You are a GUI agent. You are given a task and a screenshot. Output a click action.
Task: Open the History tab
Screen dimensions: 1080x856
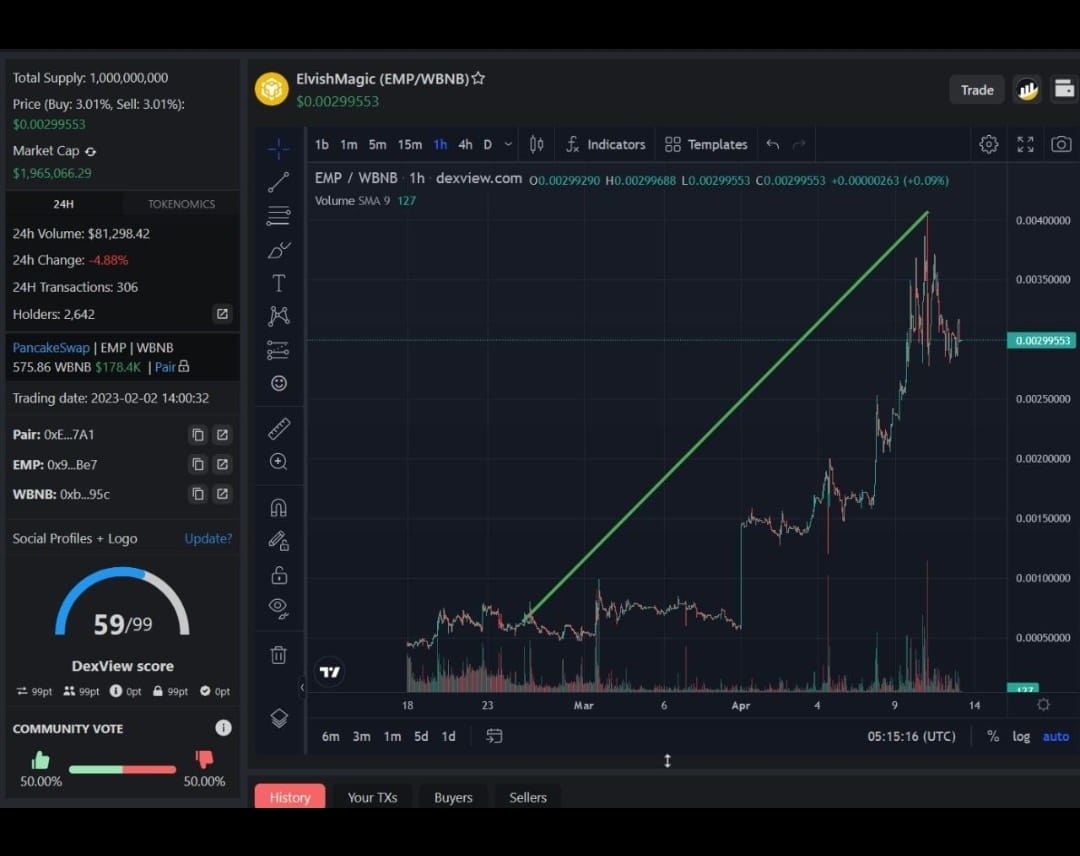pos(290,797)
